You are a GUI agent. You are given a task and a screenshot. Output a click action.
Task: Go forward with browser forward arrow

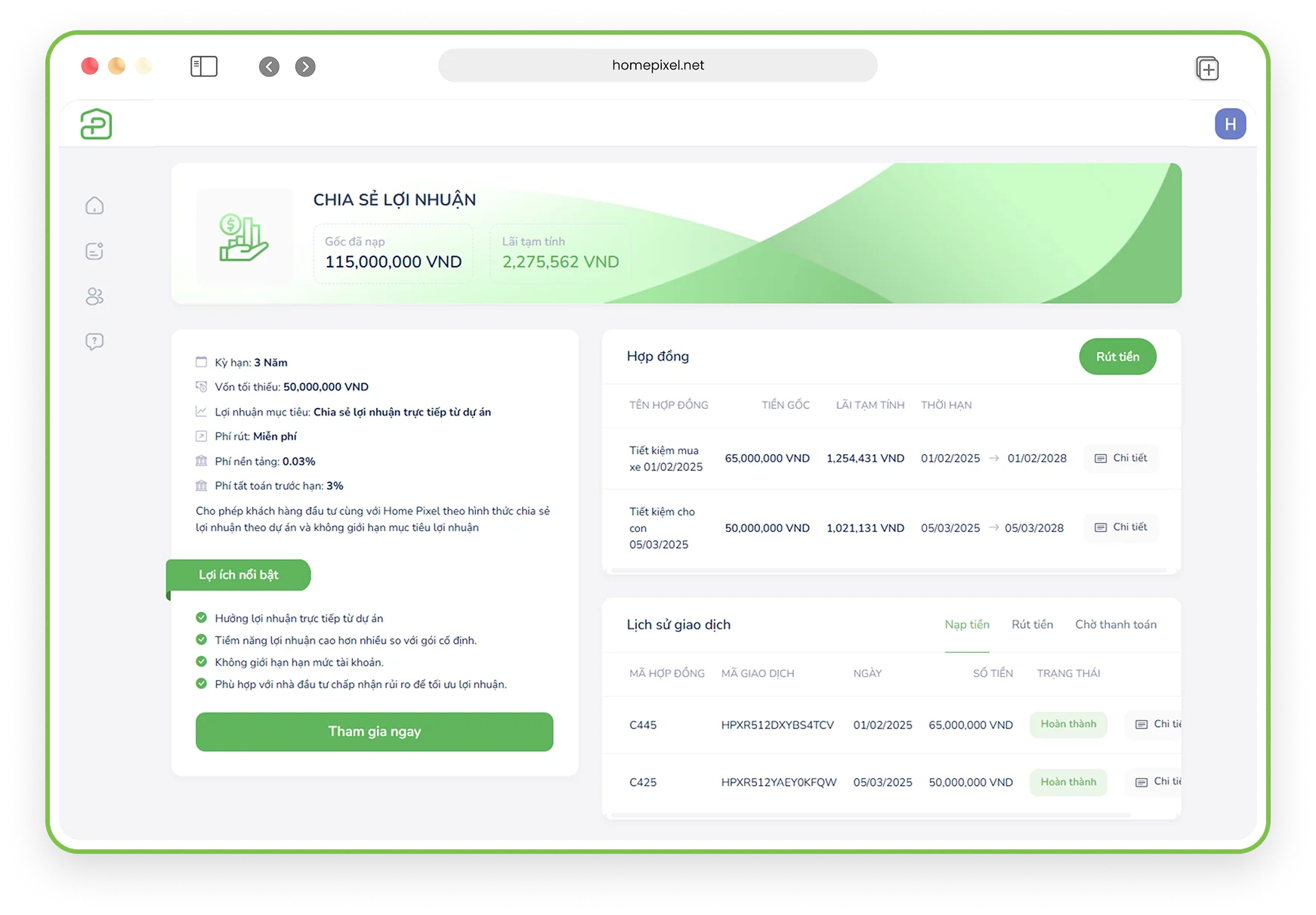click(x=305, y=66)
